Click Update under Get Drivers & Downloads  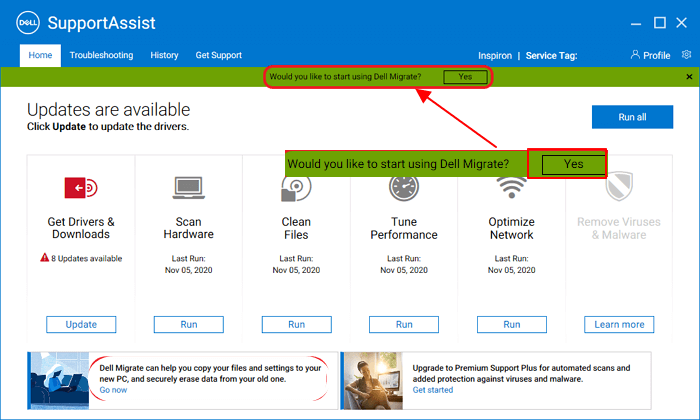pos(81,324)
